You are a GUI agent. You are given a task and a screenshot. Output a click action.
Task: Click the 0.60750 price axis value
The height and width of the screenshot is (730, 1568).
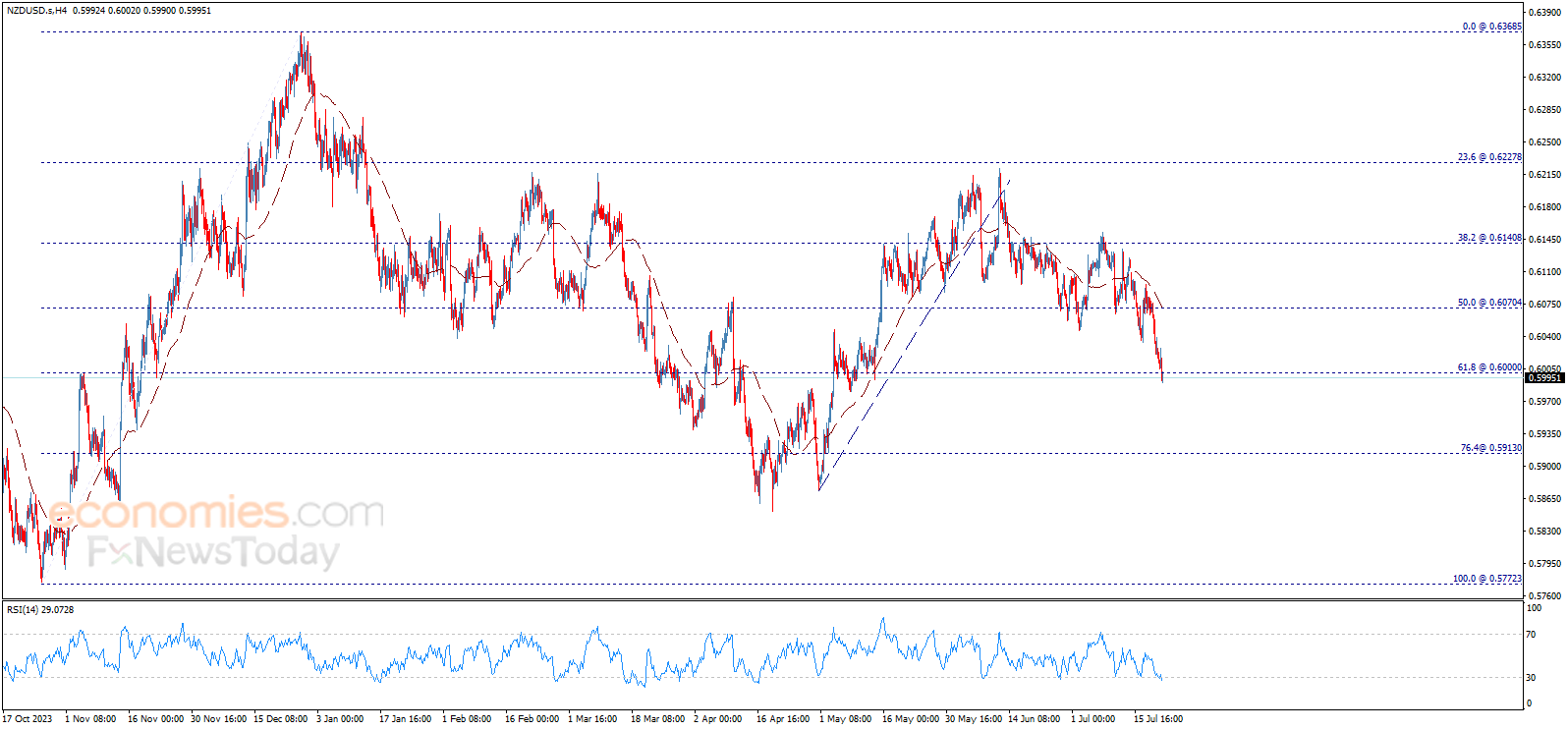1545,304
